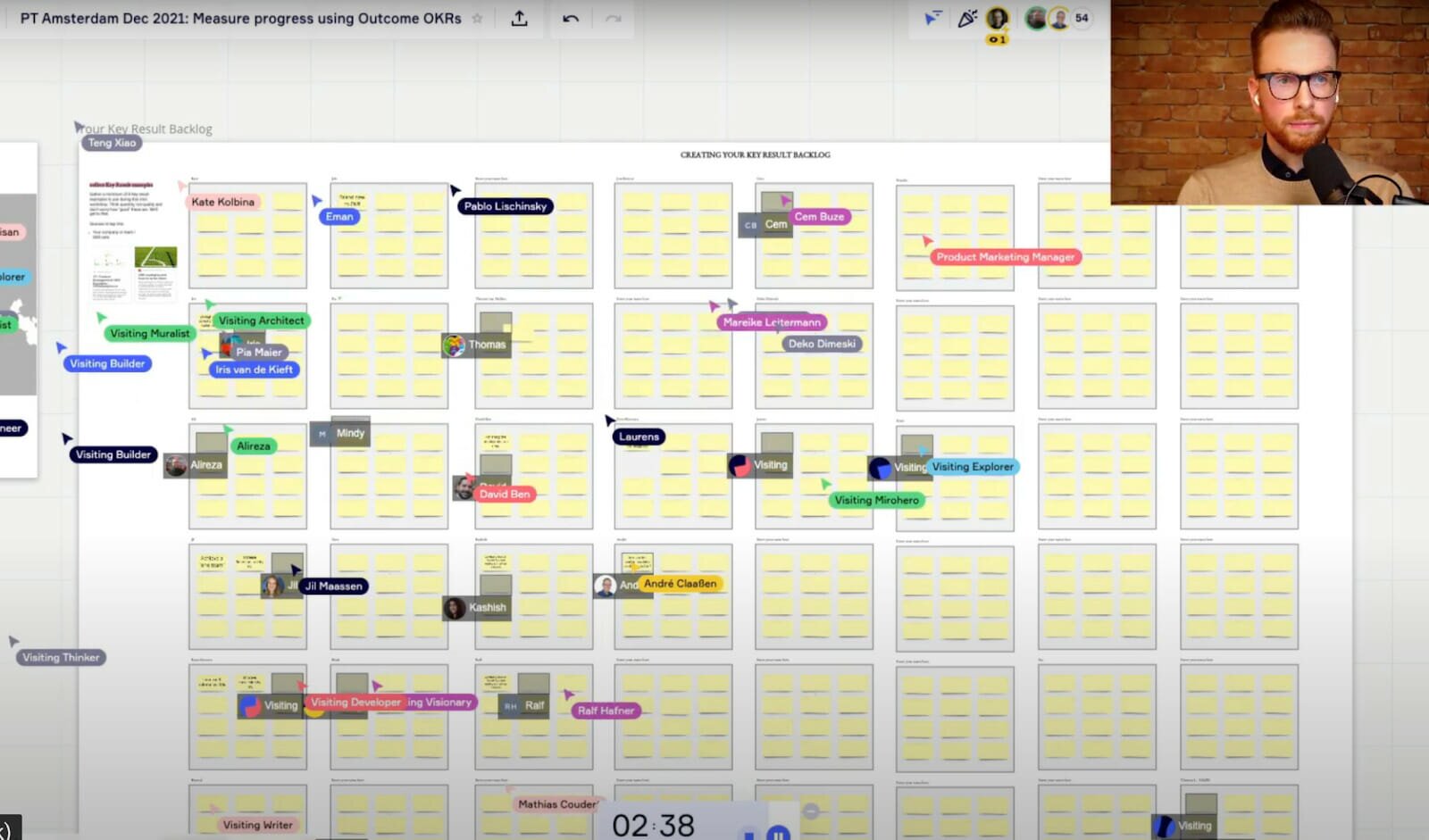Undo the last board action

click(571, 19)
